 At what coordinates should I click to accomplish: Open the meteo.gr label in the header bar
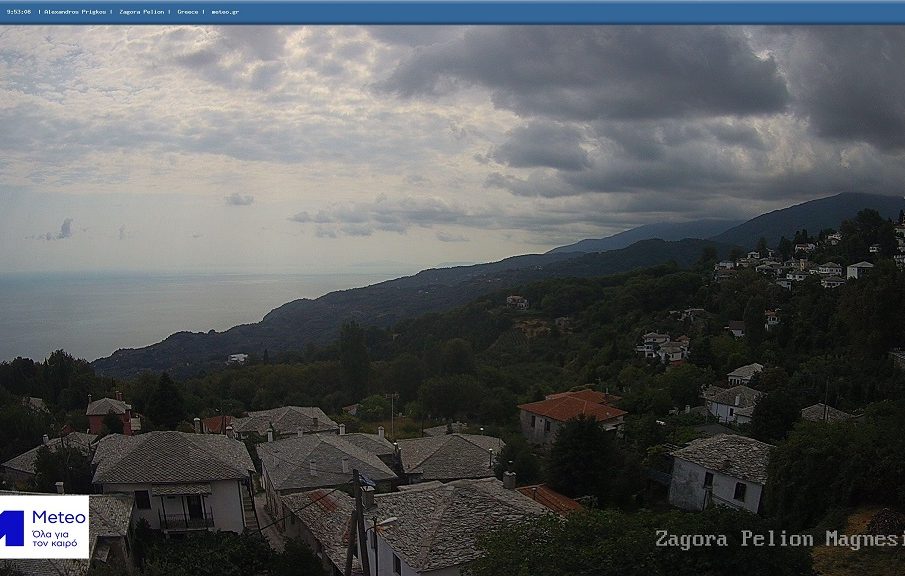click(x=223, y=12)
